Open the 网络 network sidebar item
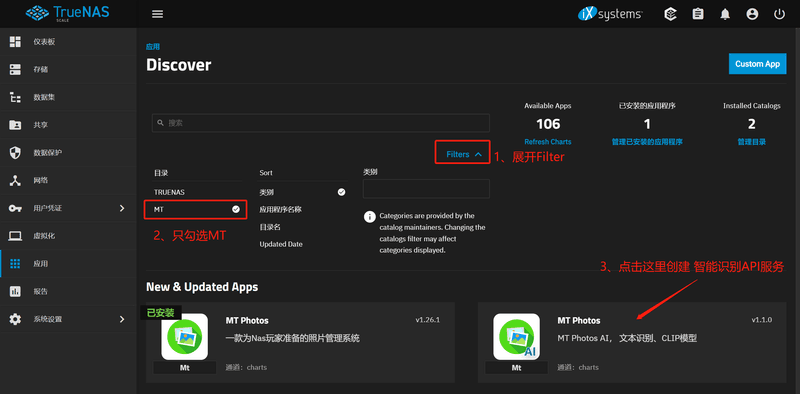The height and width of the screenshot is (394, 800). pos(68,181)
